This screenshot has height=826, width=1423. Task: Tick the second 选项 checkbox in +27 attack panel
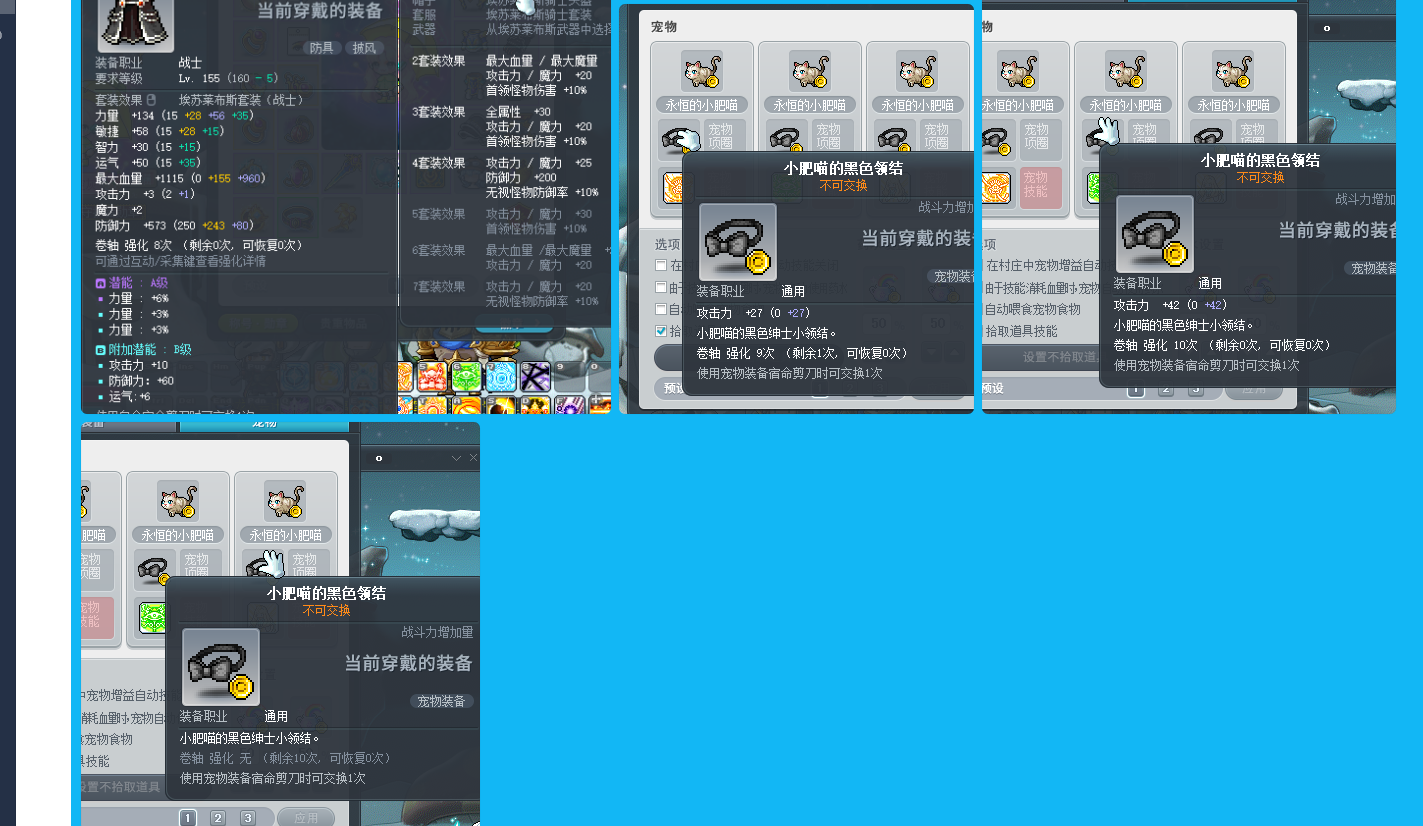661,287
